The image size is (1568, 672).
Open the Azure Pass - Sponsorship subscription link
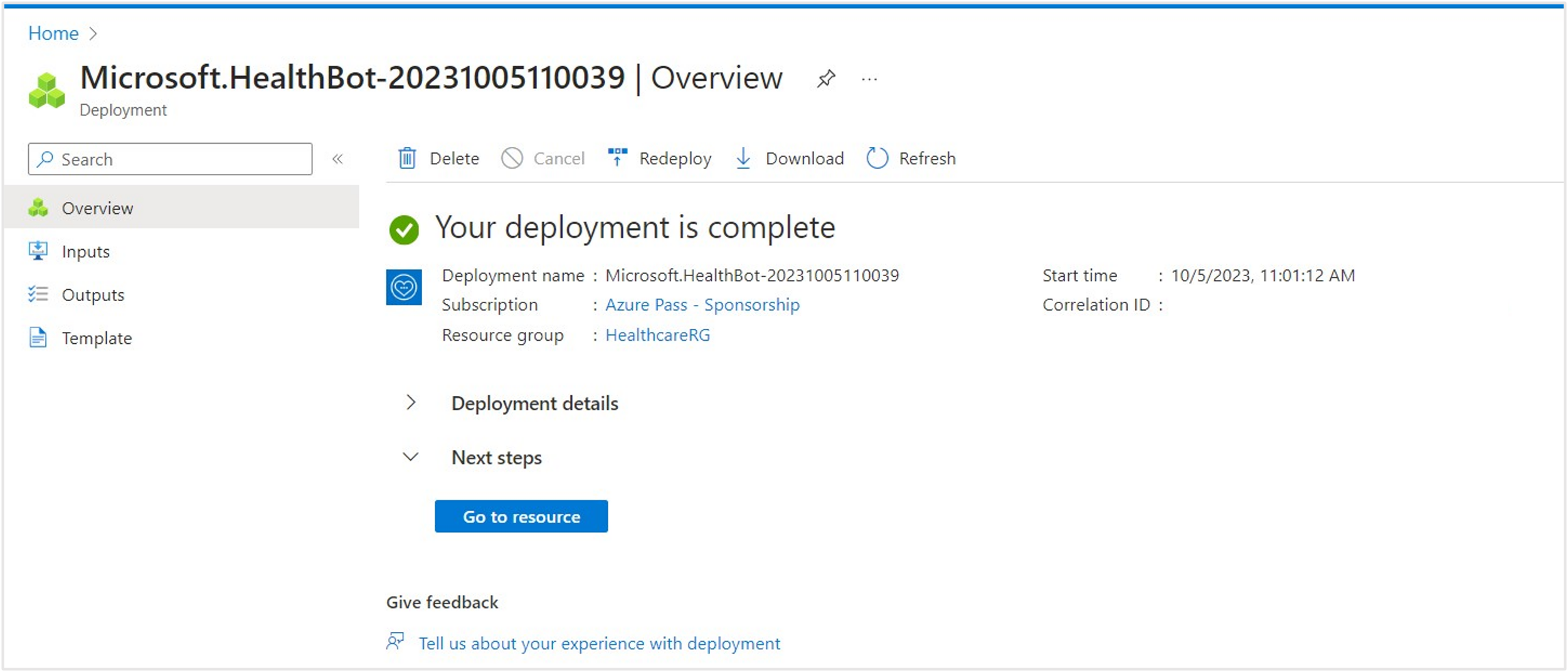click(x=702, y=305)
